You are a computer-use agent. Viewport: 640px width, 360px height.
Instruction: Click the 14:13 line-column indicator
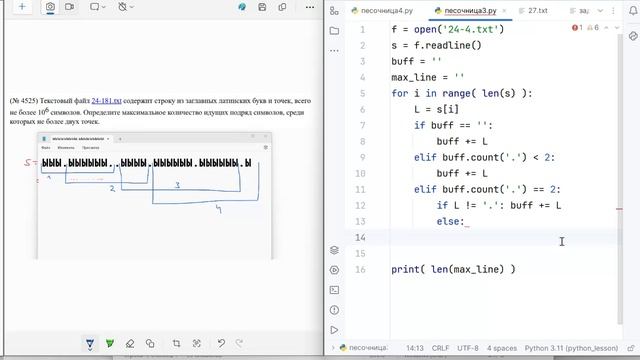coord(415,348)
